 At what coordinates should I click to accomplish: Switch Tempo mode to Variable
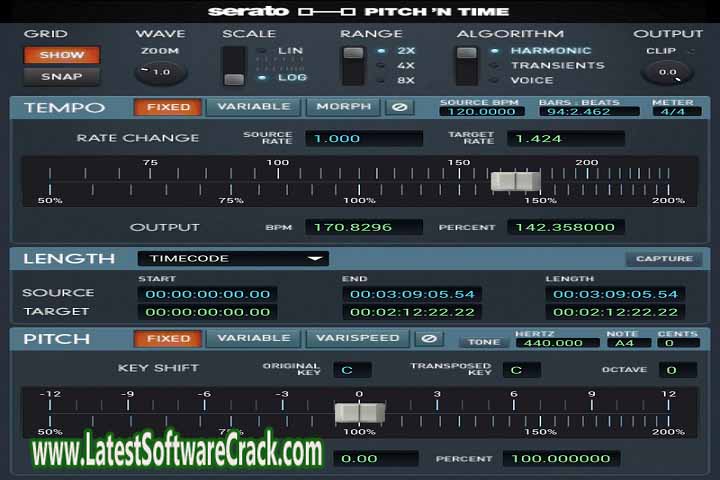point(253,107)
